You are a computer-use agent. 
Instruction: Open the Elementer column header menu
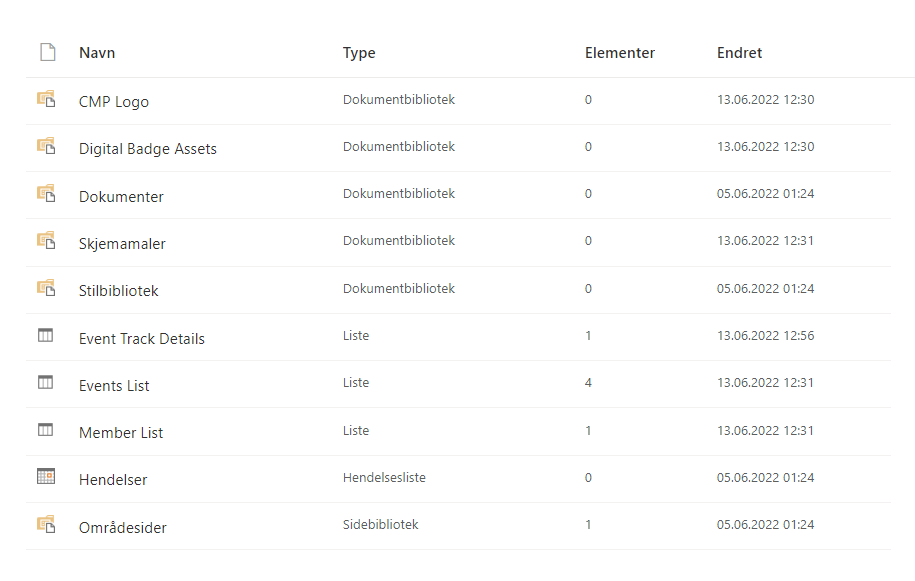click(x=620, y=52)
